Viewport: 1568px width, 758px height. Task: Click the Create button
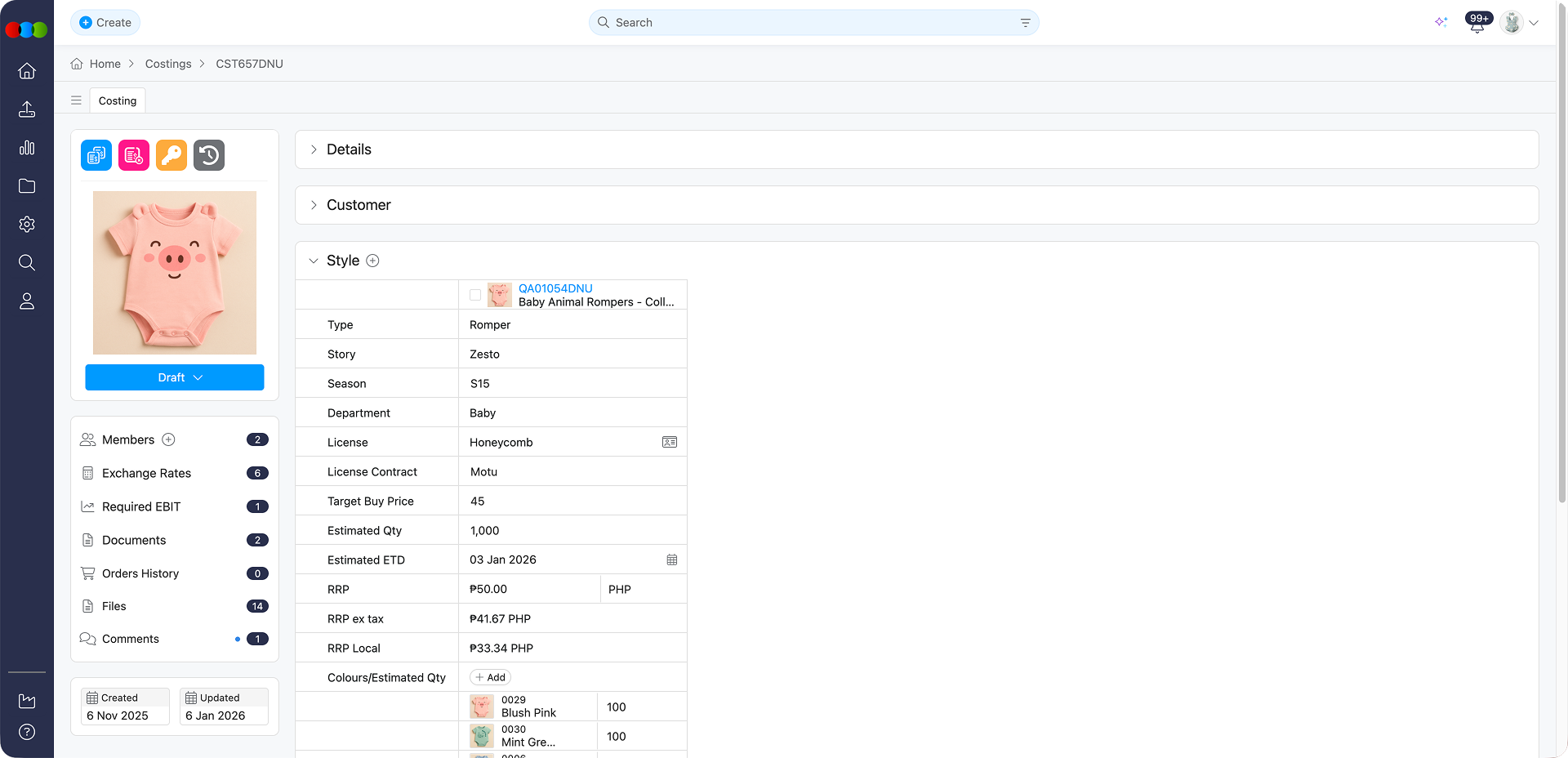[105, 22]
